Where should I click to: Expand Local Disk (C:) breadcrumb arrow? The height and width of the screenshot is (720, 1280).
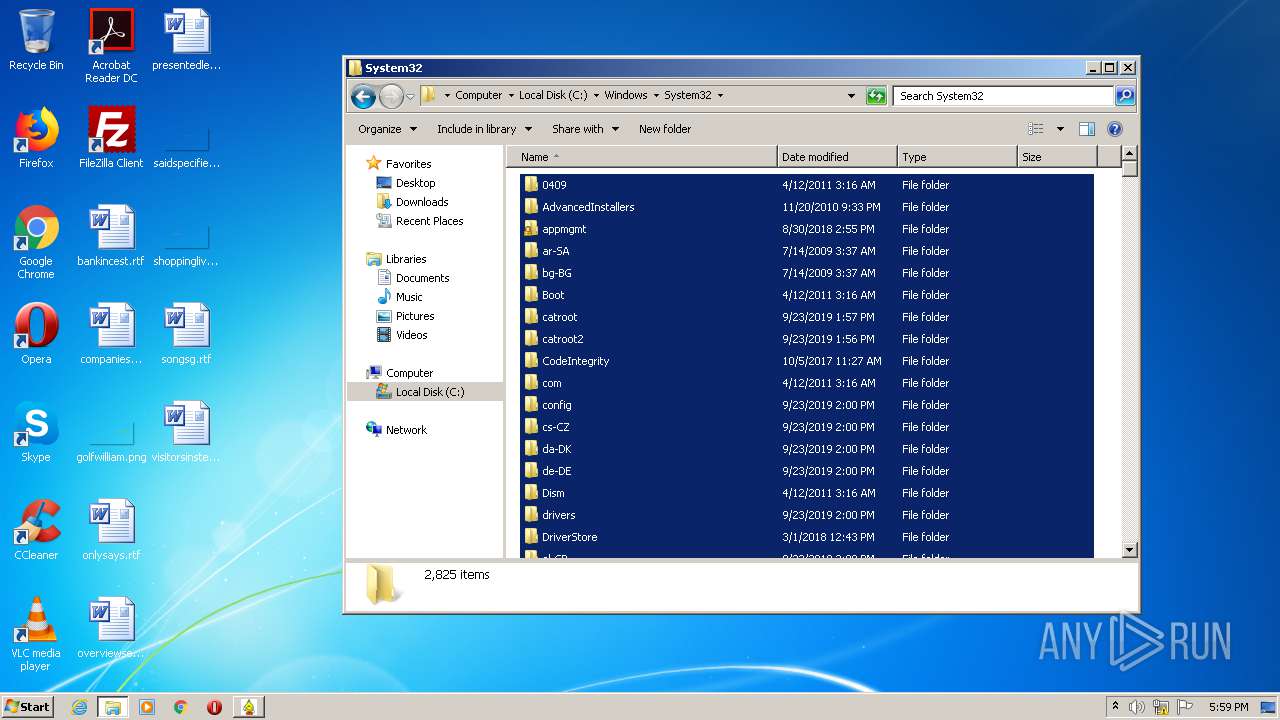(596, 96)
